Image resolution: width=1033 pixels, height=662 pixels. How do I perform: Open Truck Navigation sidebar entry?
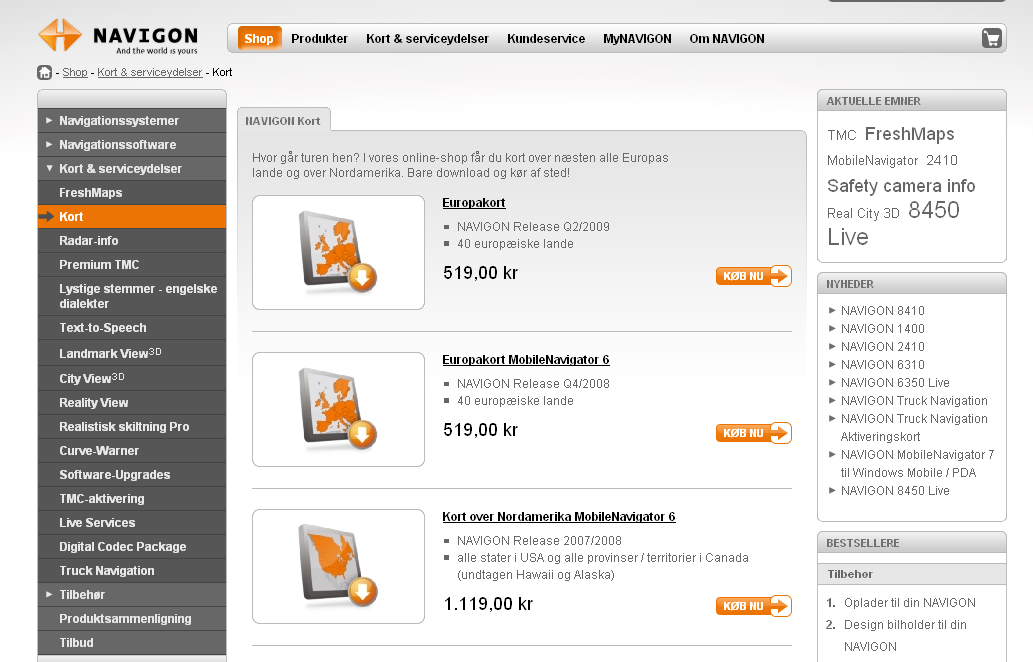[107, 571]
